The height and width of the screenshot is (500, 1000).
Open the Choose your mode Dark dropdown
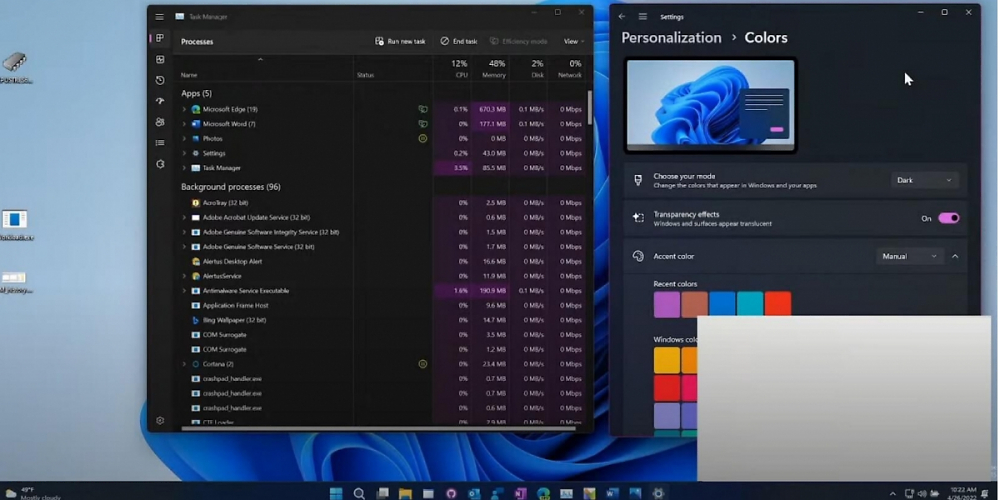924,180
